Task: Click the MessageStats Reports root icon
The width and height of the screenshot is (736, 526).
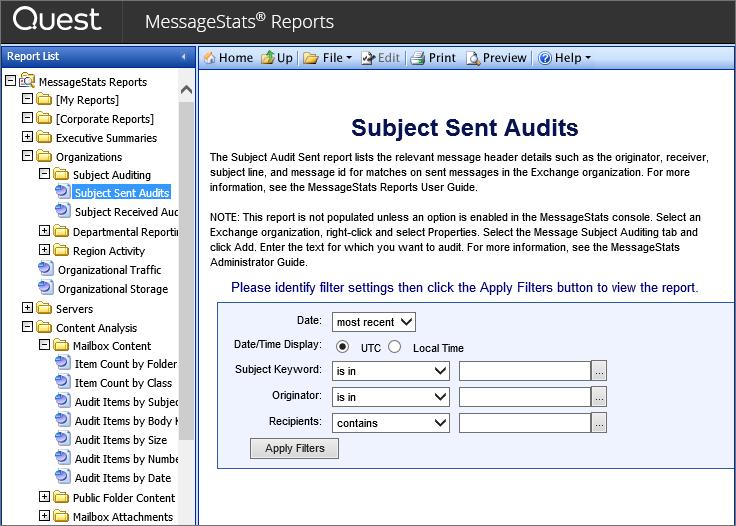Action: tap(27, 81)
